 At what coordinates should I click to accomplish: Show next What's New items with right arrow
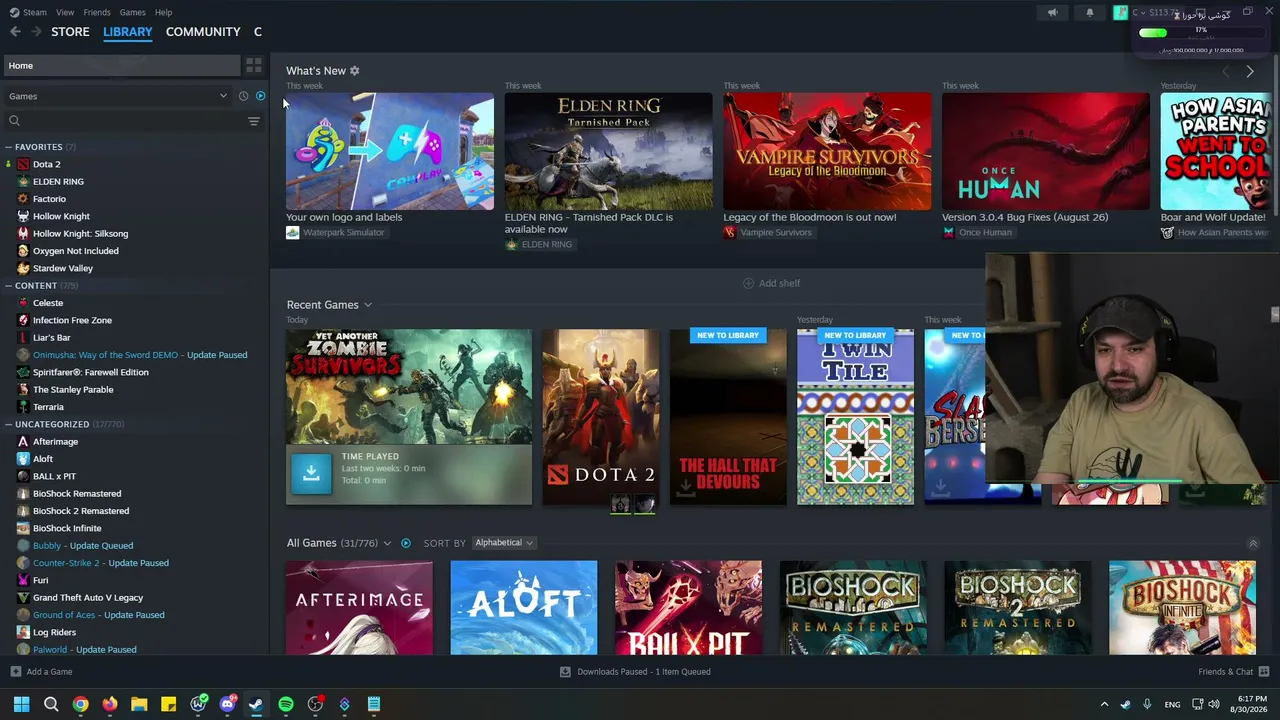1250,71
